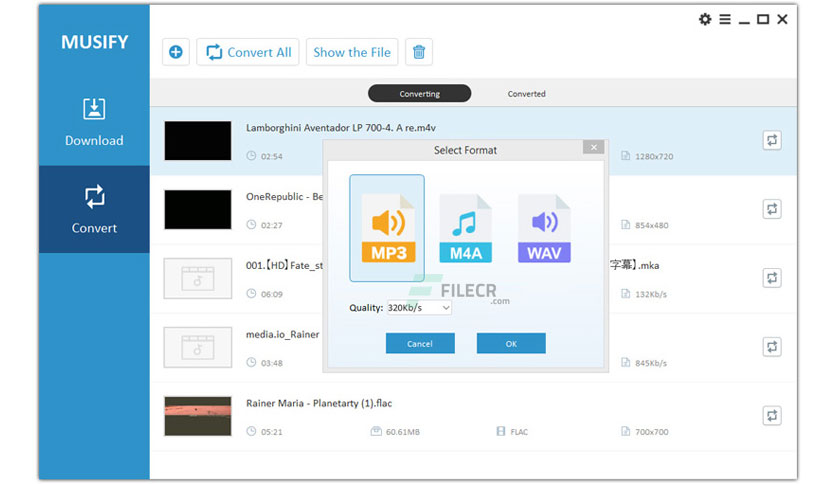This screenshot has height=484, width=836.
Task: Open the Download section in sidebar
Action: click(94, 122)
